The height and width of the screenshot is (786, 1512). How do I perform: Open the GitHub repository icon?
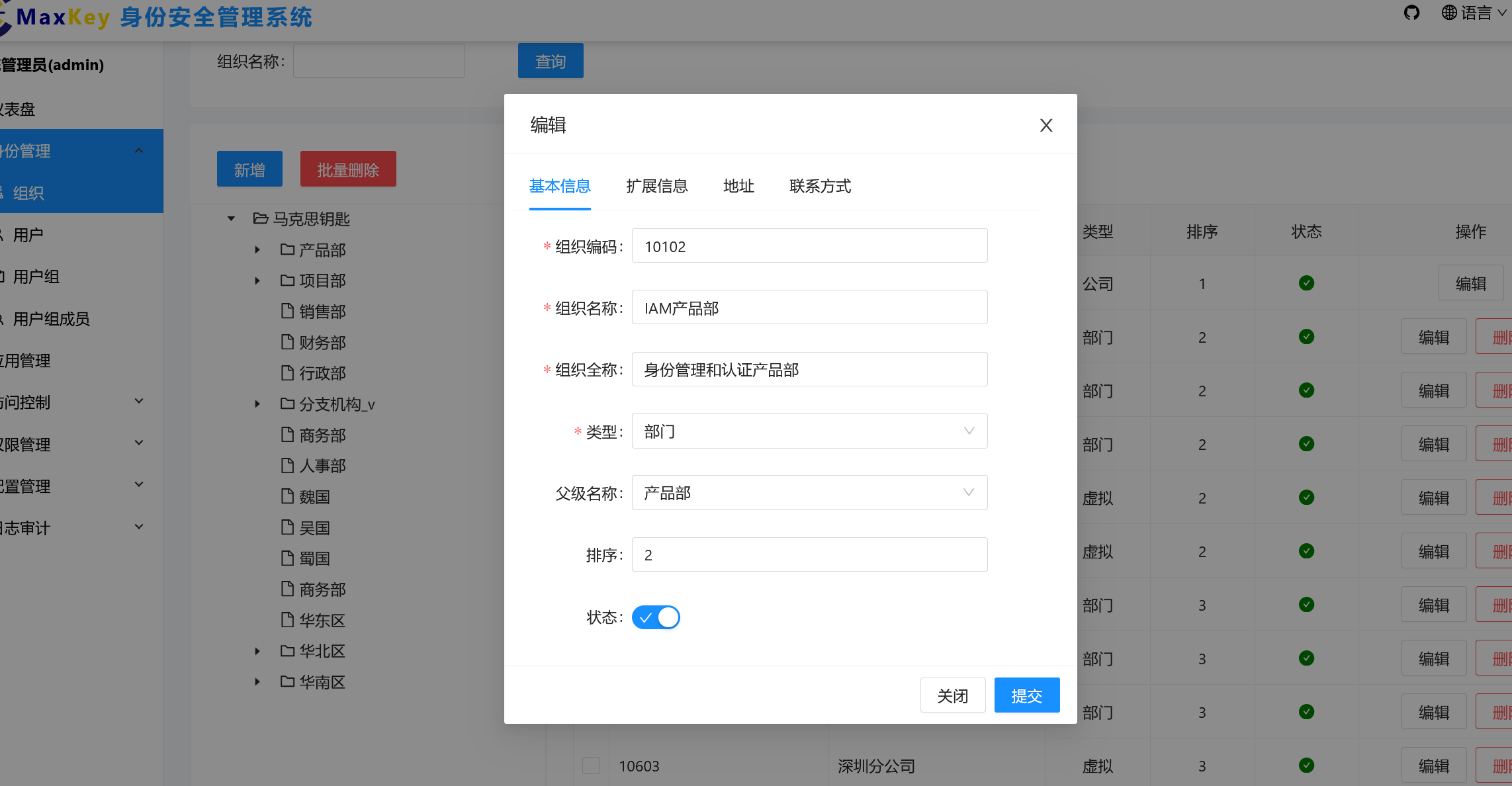click(1412, 13)
